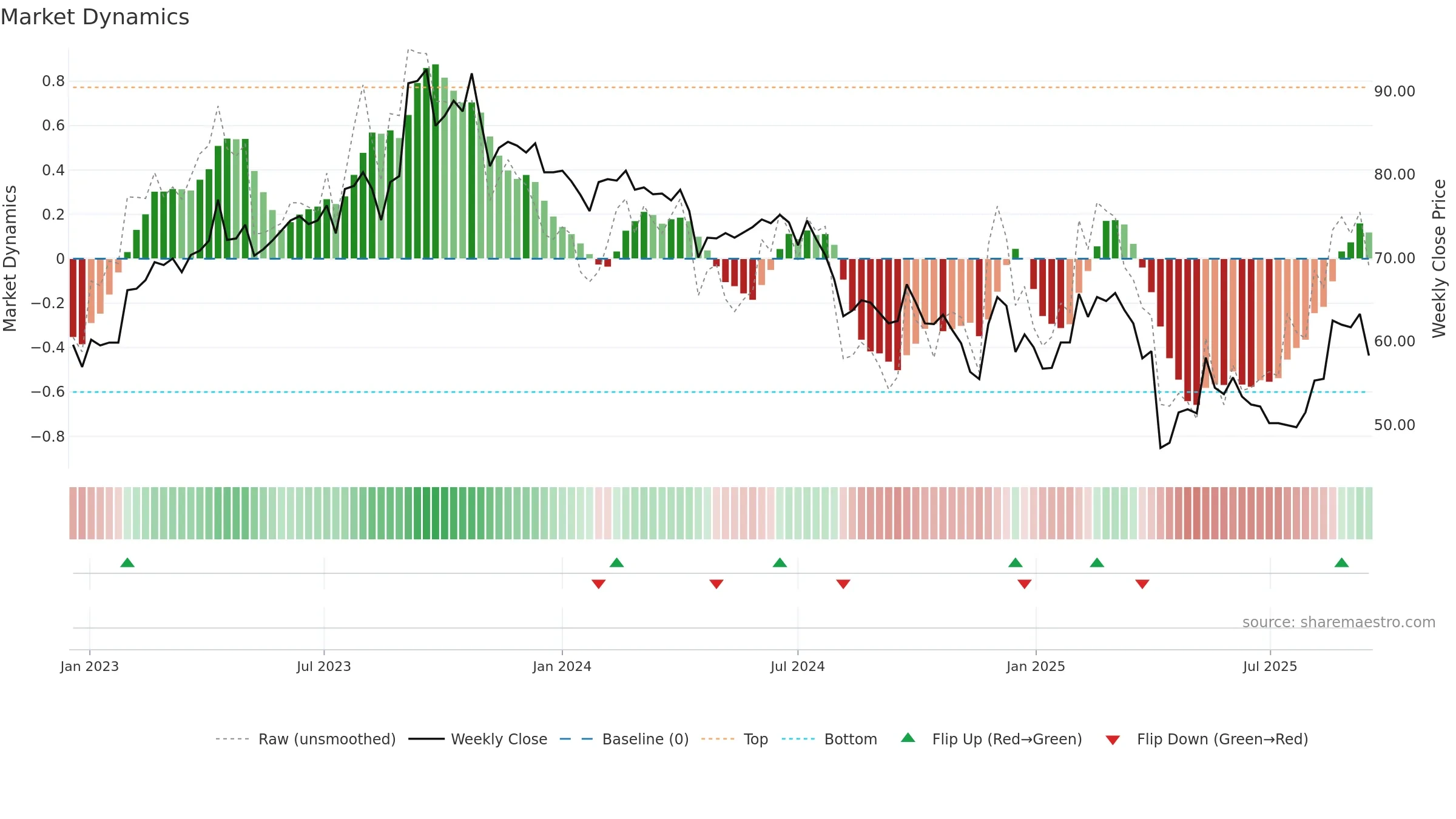Click the 0.6 tick on the left axis

53,126
